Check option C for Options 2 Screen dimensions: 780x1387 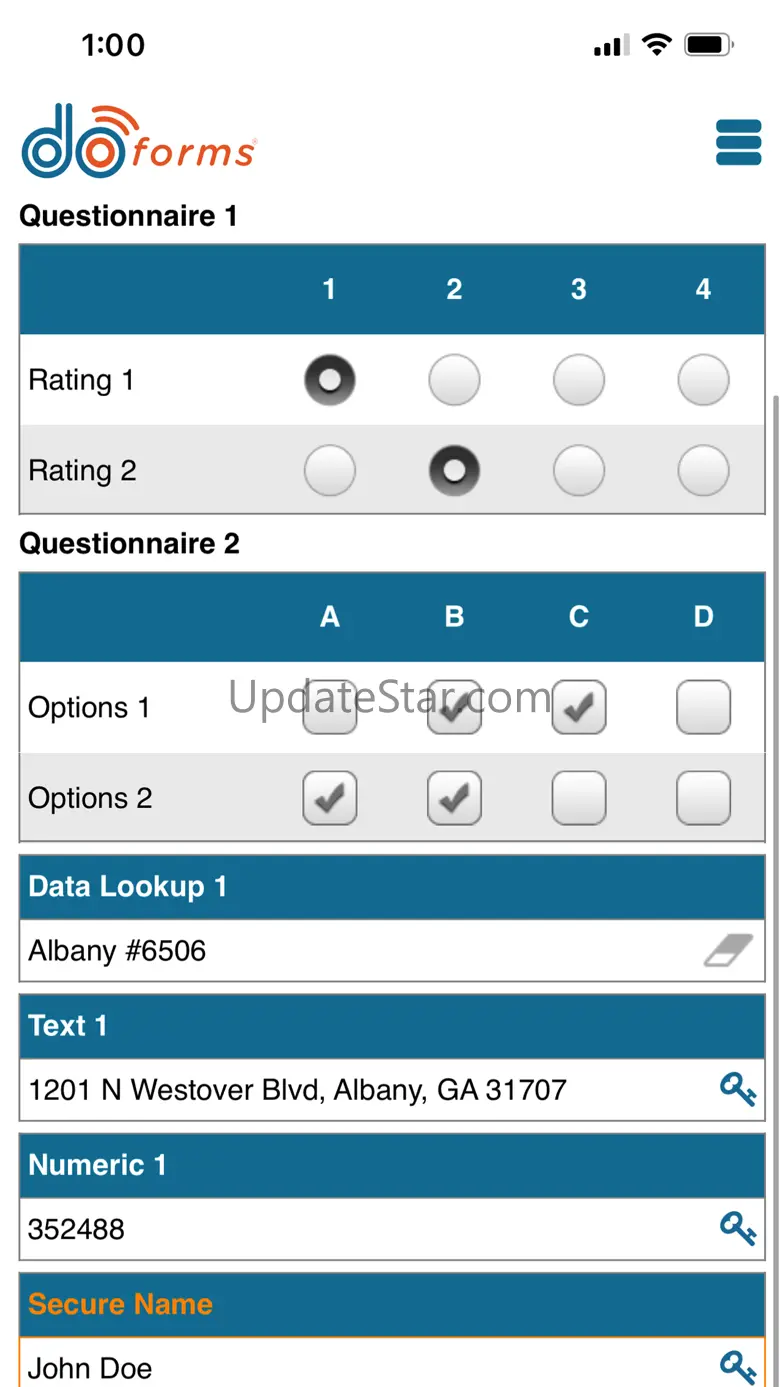[x=579, y=798]
